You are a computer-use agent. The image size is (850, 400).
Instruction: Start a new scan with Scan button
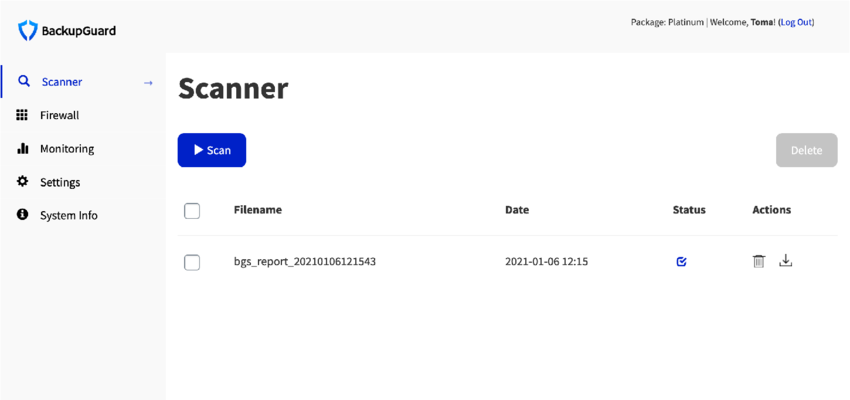pos(212,150)
